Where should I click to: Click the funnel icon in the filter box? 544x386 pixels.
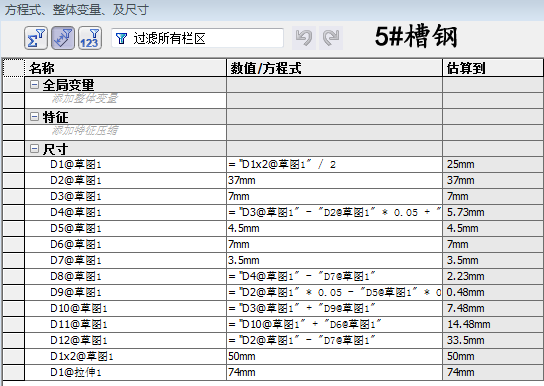121,38
